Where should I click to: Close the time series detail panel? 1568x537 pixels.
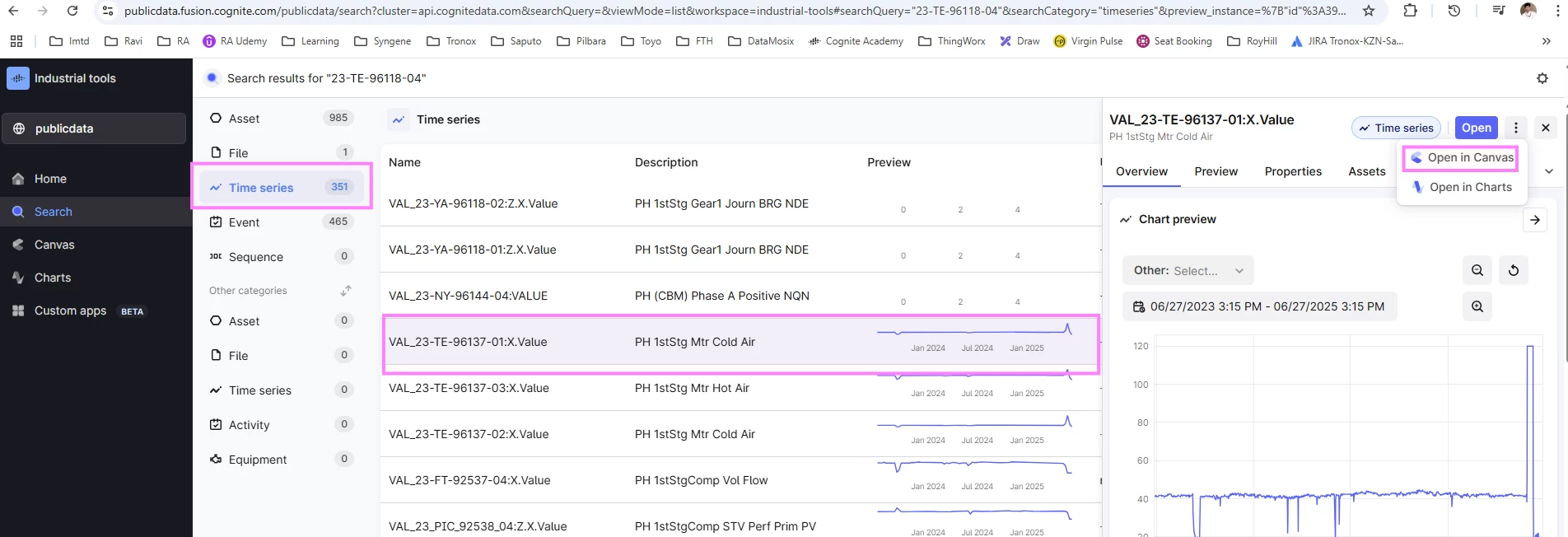click(x=1546, y=128)
